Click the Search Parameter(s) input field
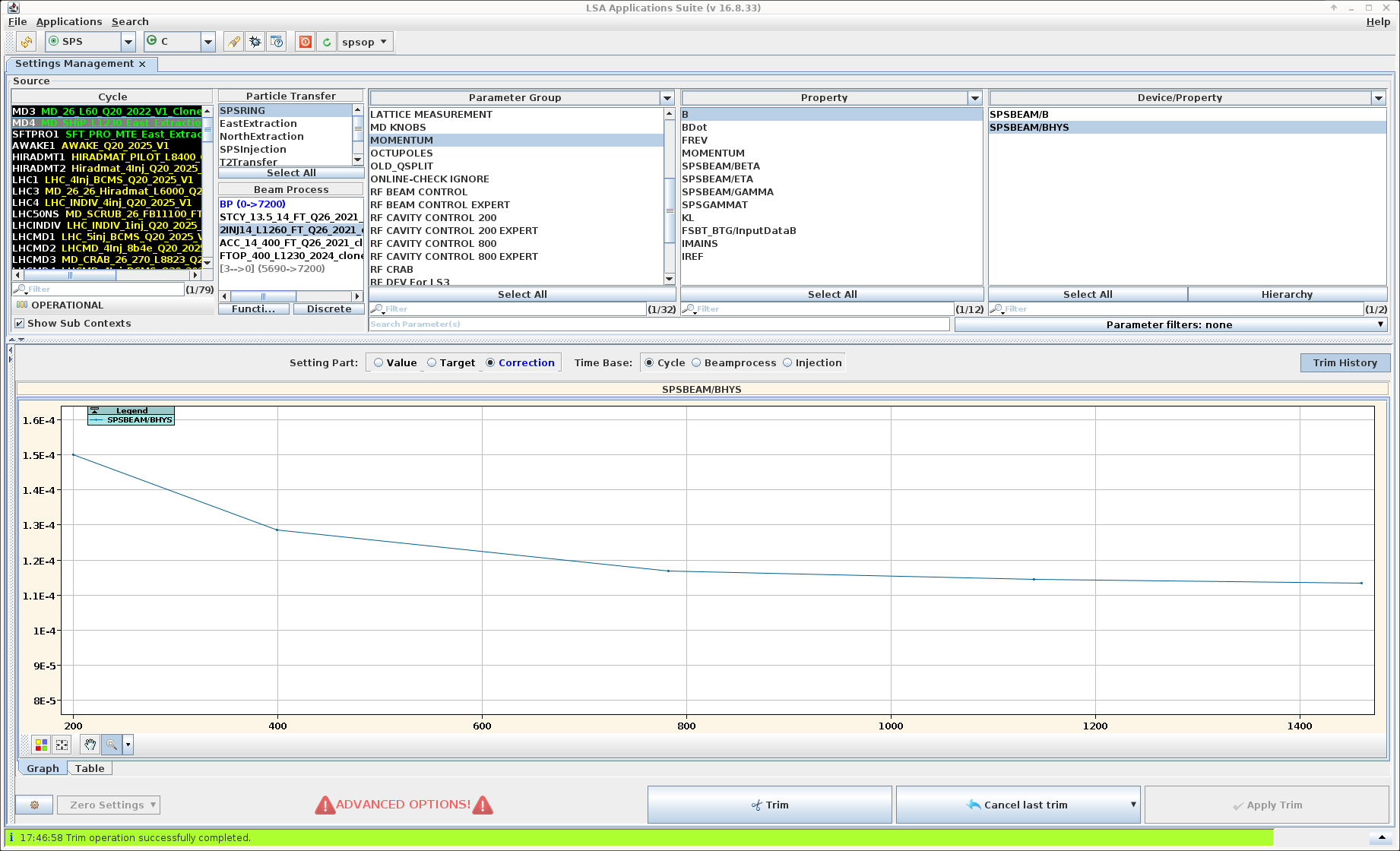The height and width of the screenshot is (851, 1400). click(x=659, y=324)
